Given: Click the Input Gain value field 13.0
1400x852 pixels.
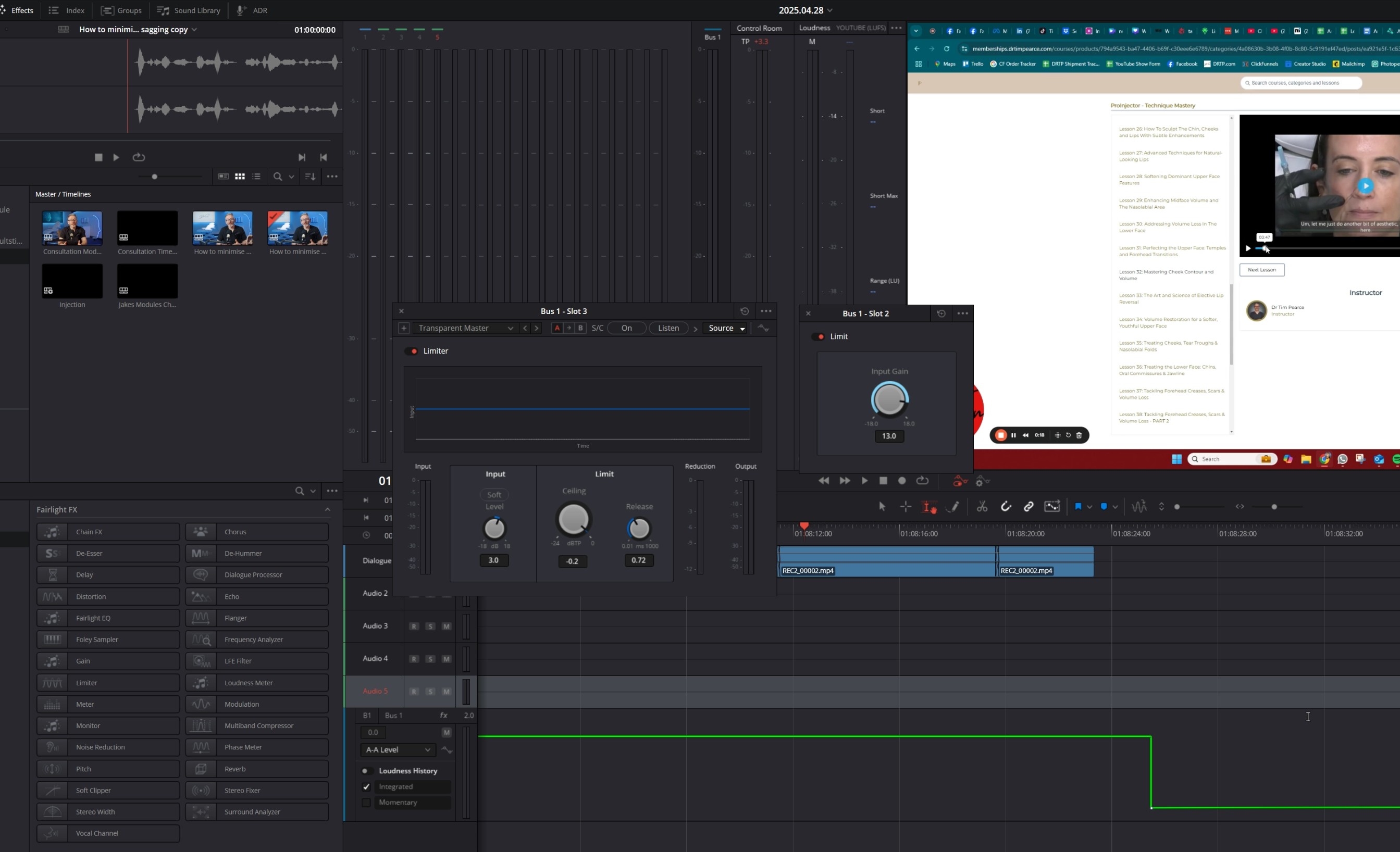Looking at the screenshot, I should [x=889, y=436].
